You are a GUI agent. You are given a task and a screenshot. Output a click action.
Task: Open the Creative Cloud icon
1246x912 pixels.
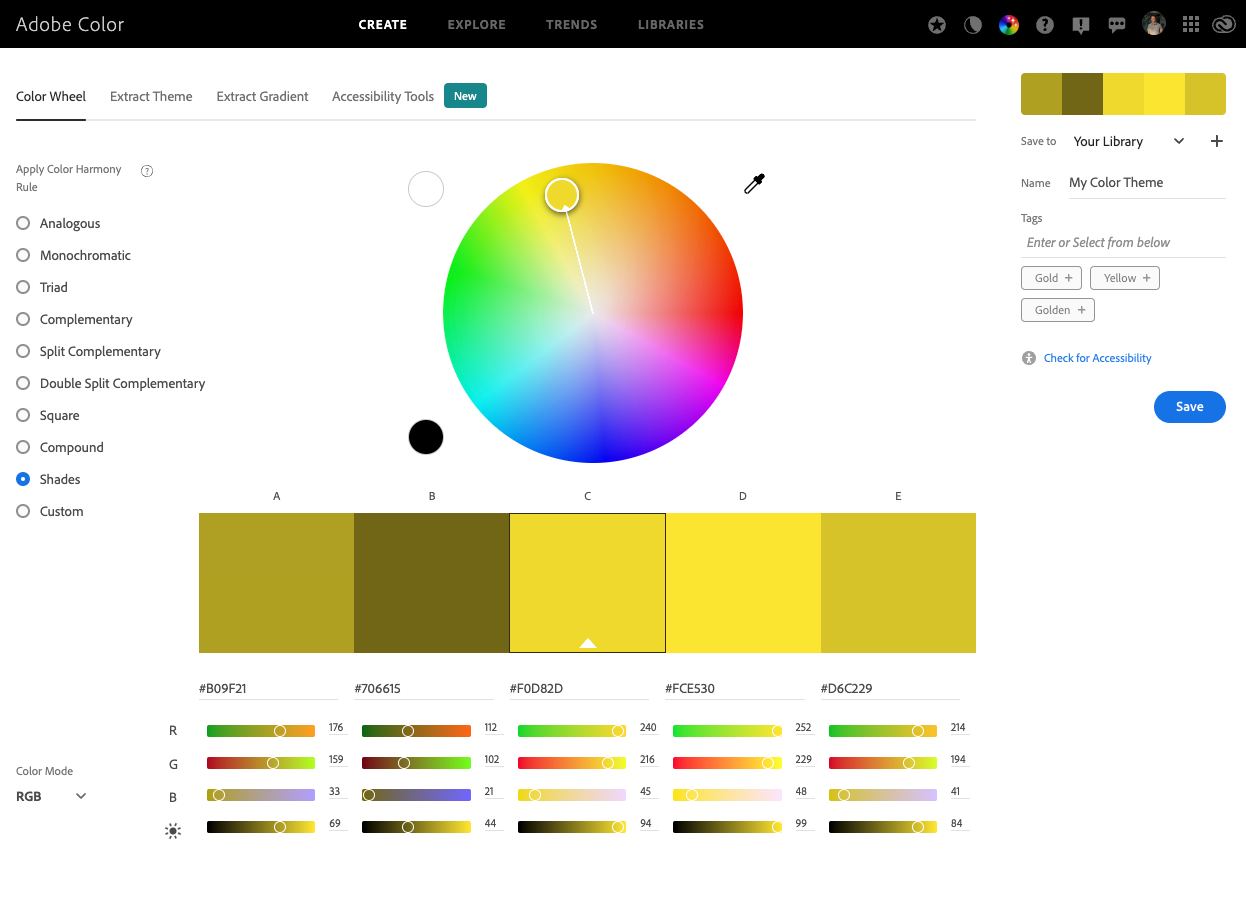pyautogui.click(x=1224, y=25)
